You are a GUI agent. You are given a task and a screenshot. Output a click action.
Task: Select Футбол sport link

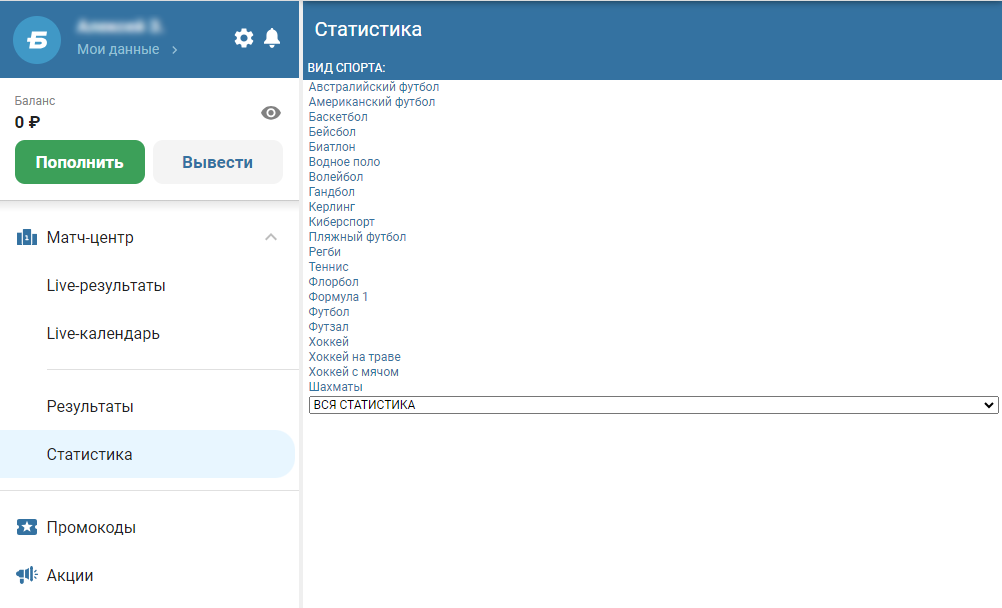pos(329,312)
